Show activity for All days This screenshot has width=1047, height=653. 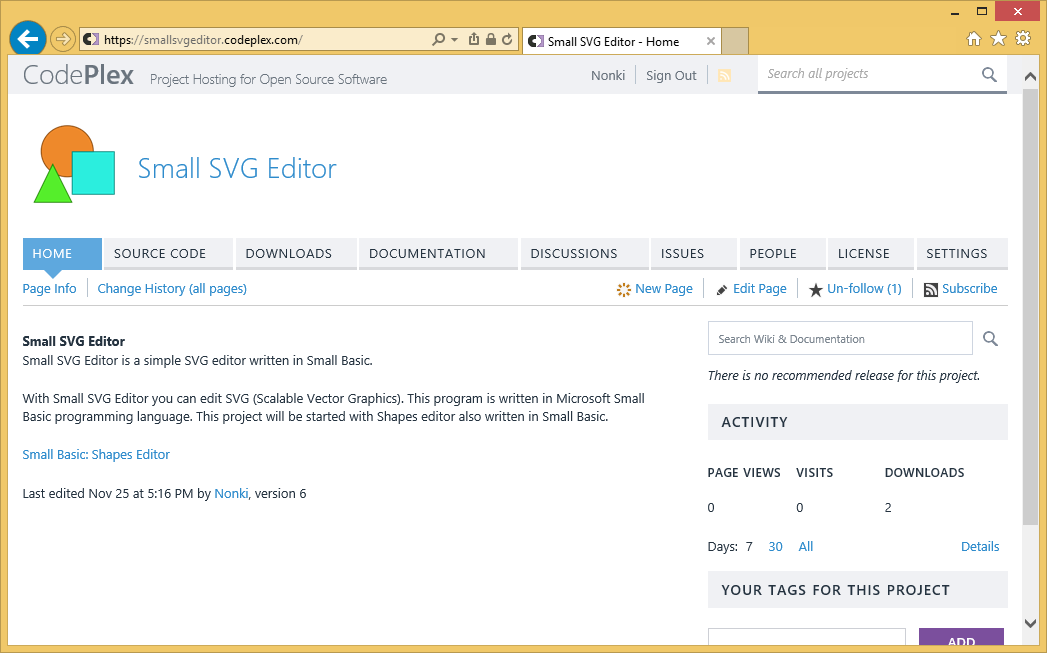pos(806,547)
